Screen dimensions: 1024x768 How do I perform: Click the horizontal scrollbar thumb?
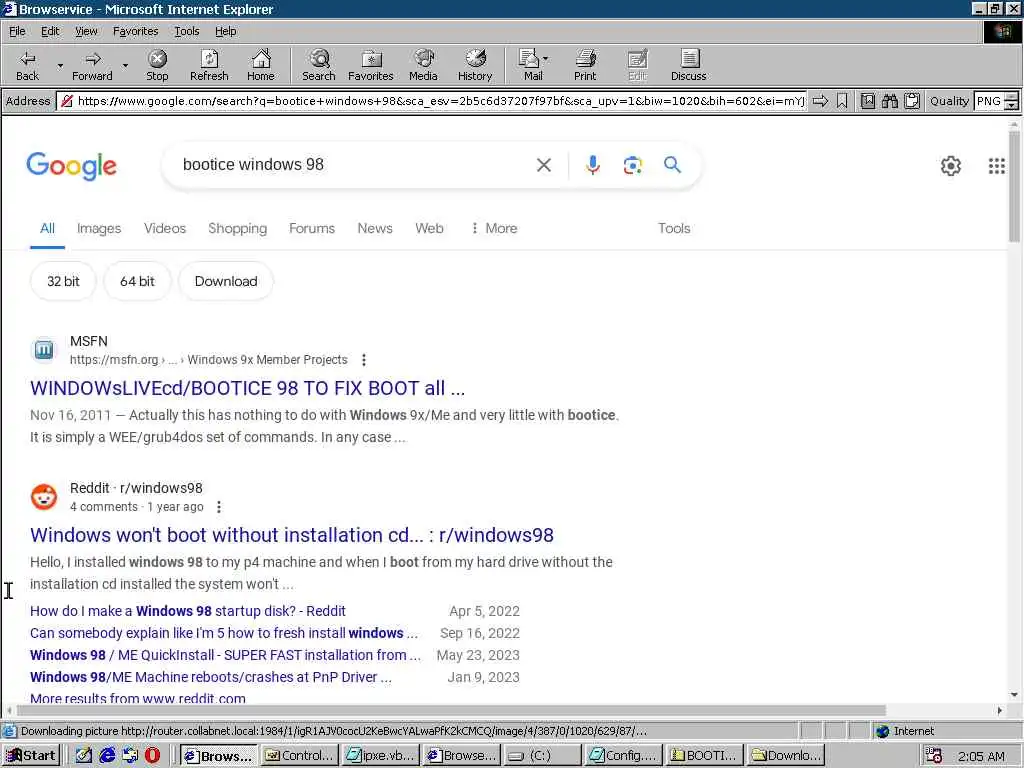point(451,711)
